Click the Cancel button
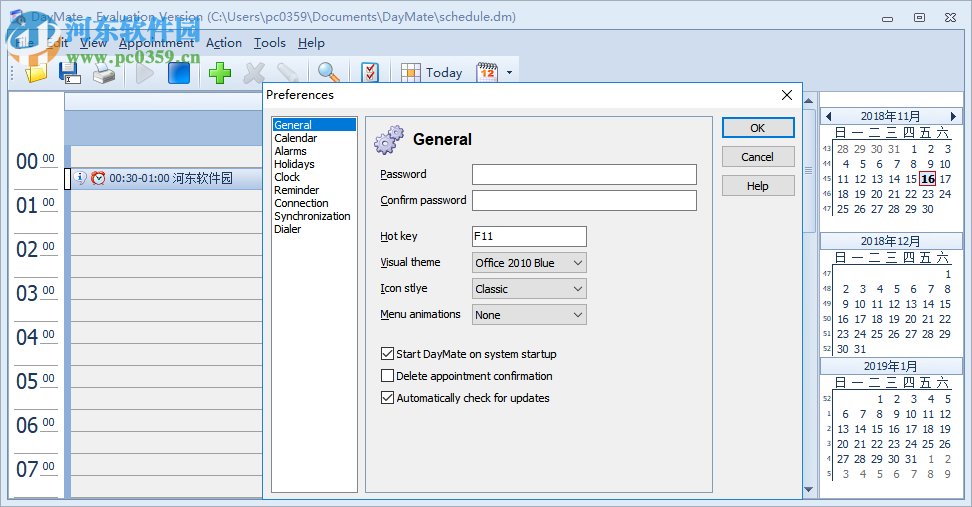 (757, 157)
